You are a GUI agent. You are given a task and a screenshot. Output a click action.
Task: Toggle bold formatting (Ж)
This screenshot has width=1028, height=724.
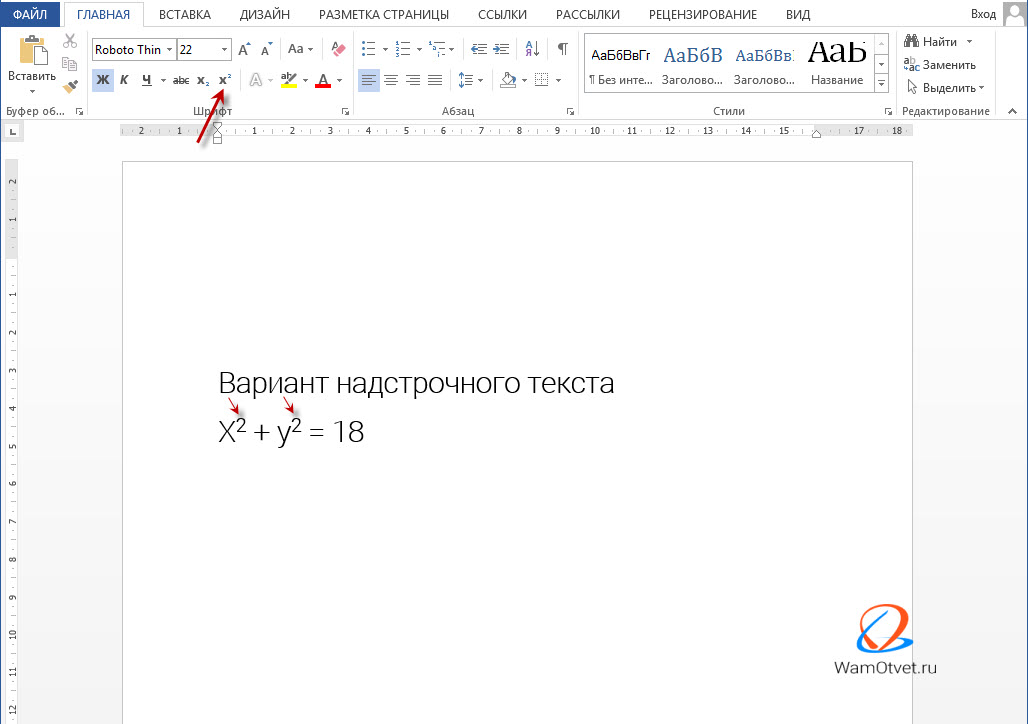[x=102, y=80]
